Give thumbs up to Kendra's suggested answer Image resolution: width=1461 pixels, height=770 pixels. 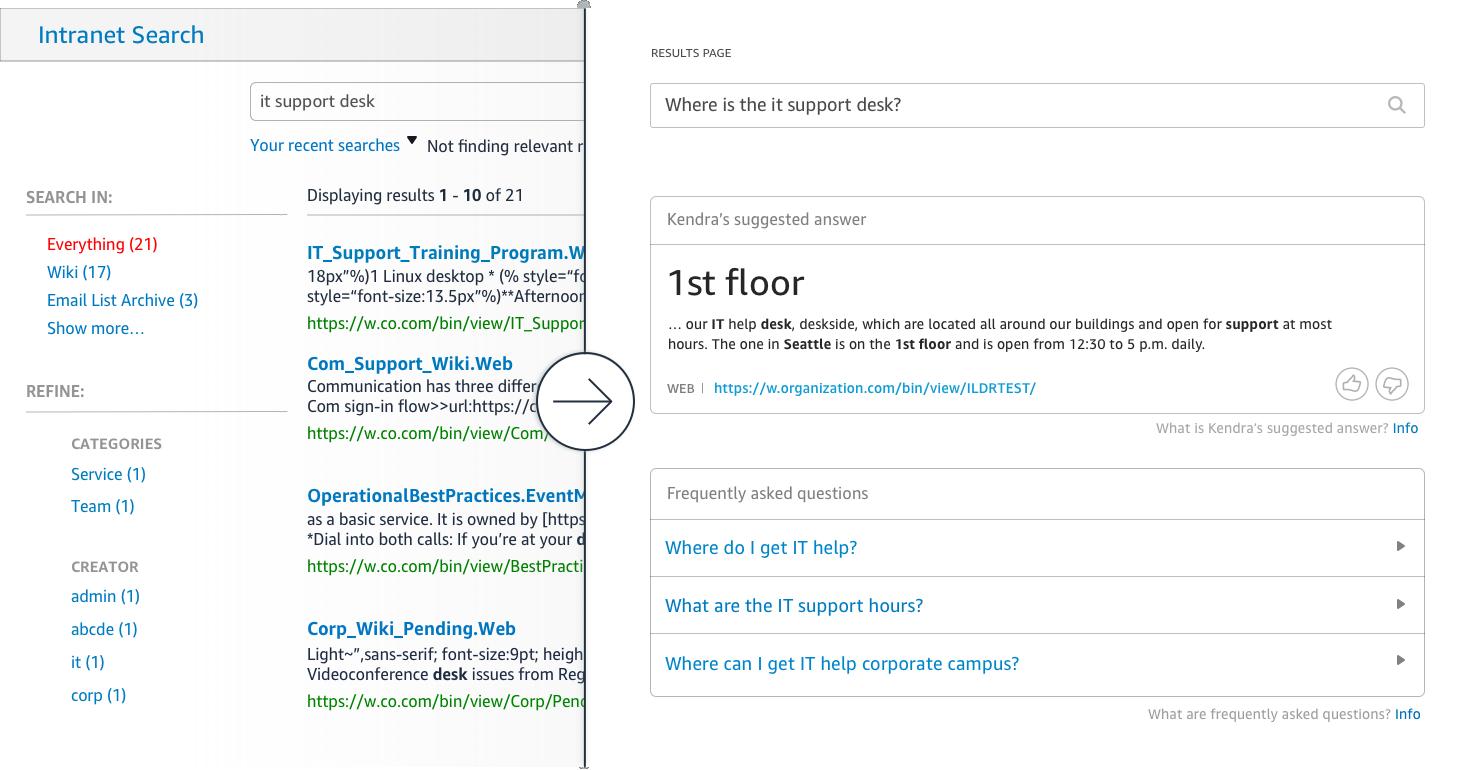tap(1352, 384)
